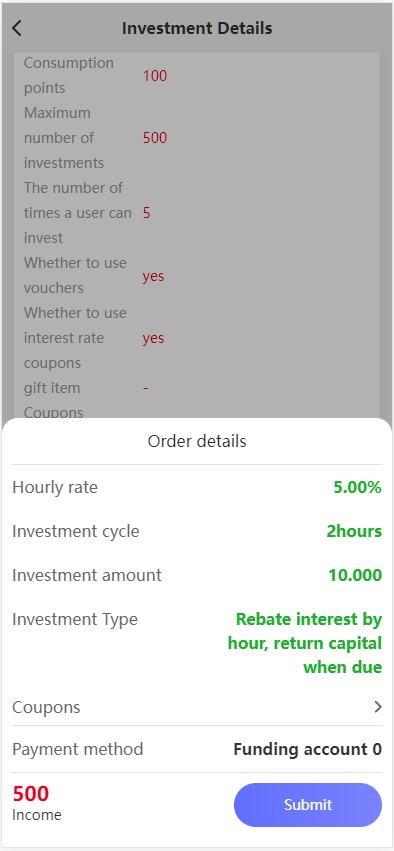Select the 2hours investment cycle value

click(354, 531)
